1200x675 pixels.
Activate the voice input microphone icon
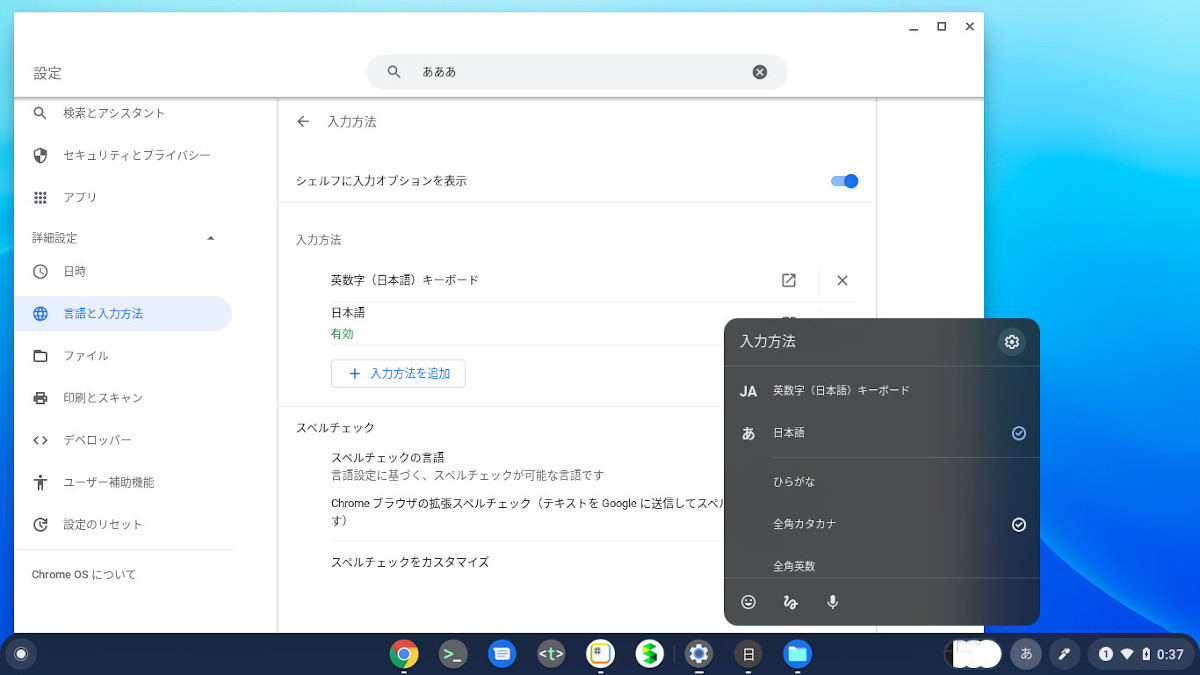(x=832, y=602)
